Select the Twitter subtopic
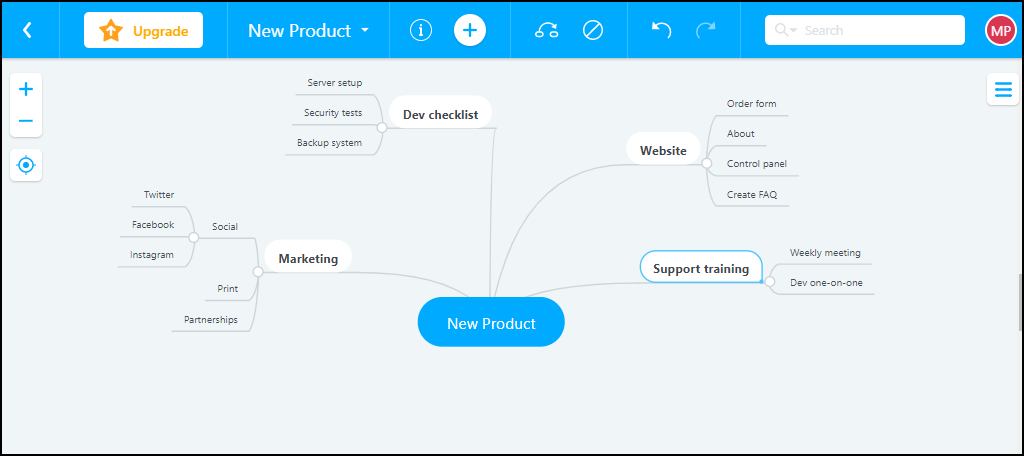This screenshot has height=456, width=1024. tap(159, 195)
